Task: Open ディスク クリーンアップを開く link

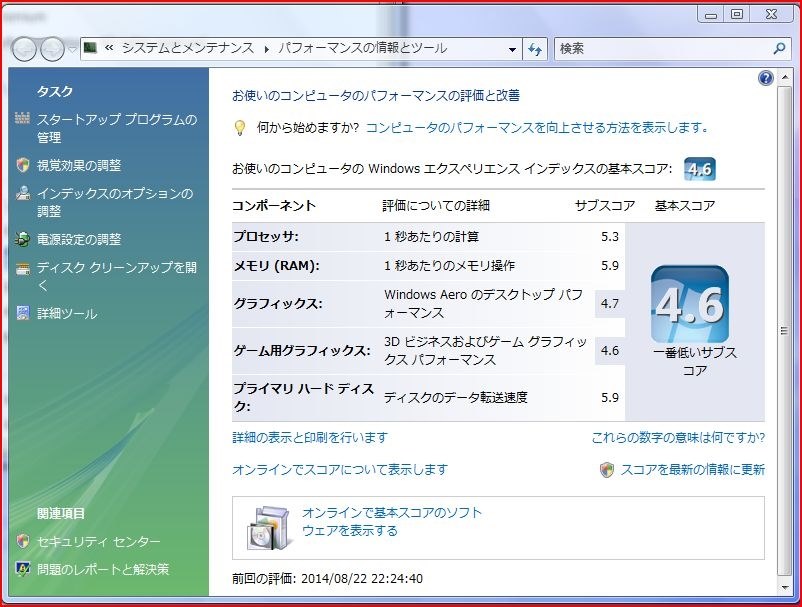Action: pyautogui.click(x=117, y=276)
